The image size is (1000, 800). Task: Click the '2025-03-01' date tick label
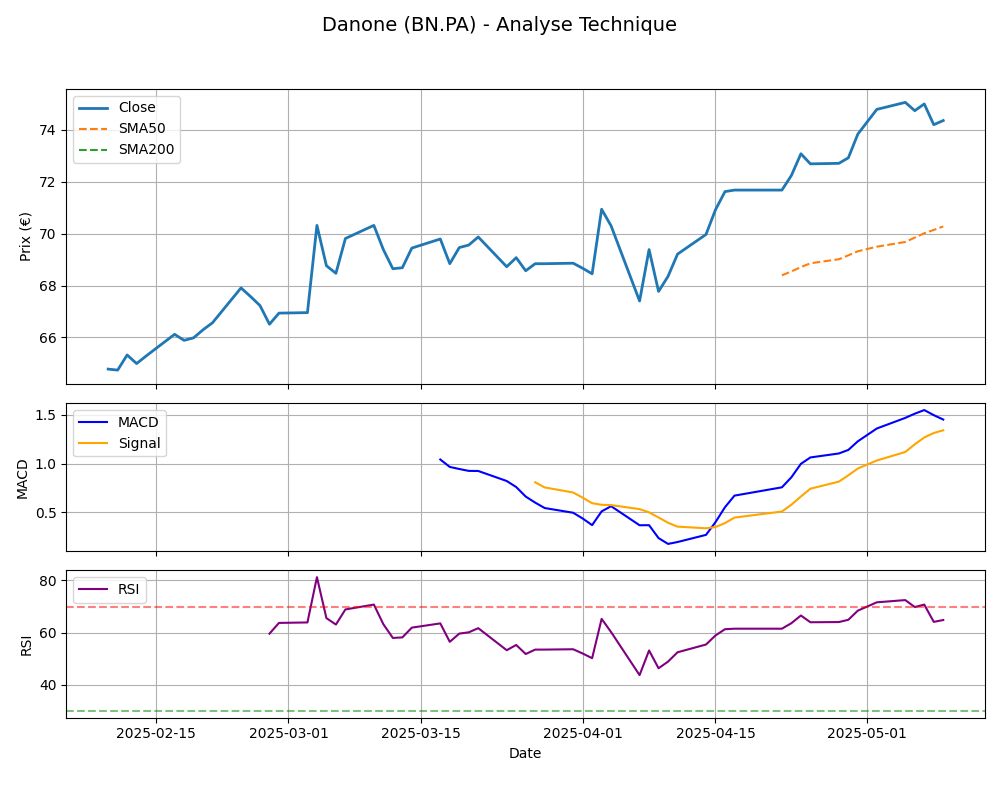click(288, 734)
